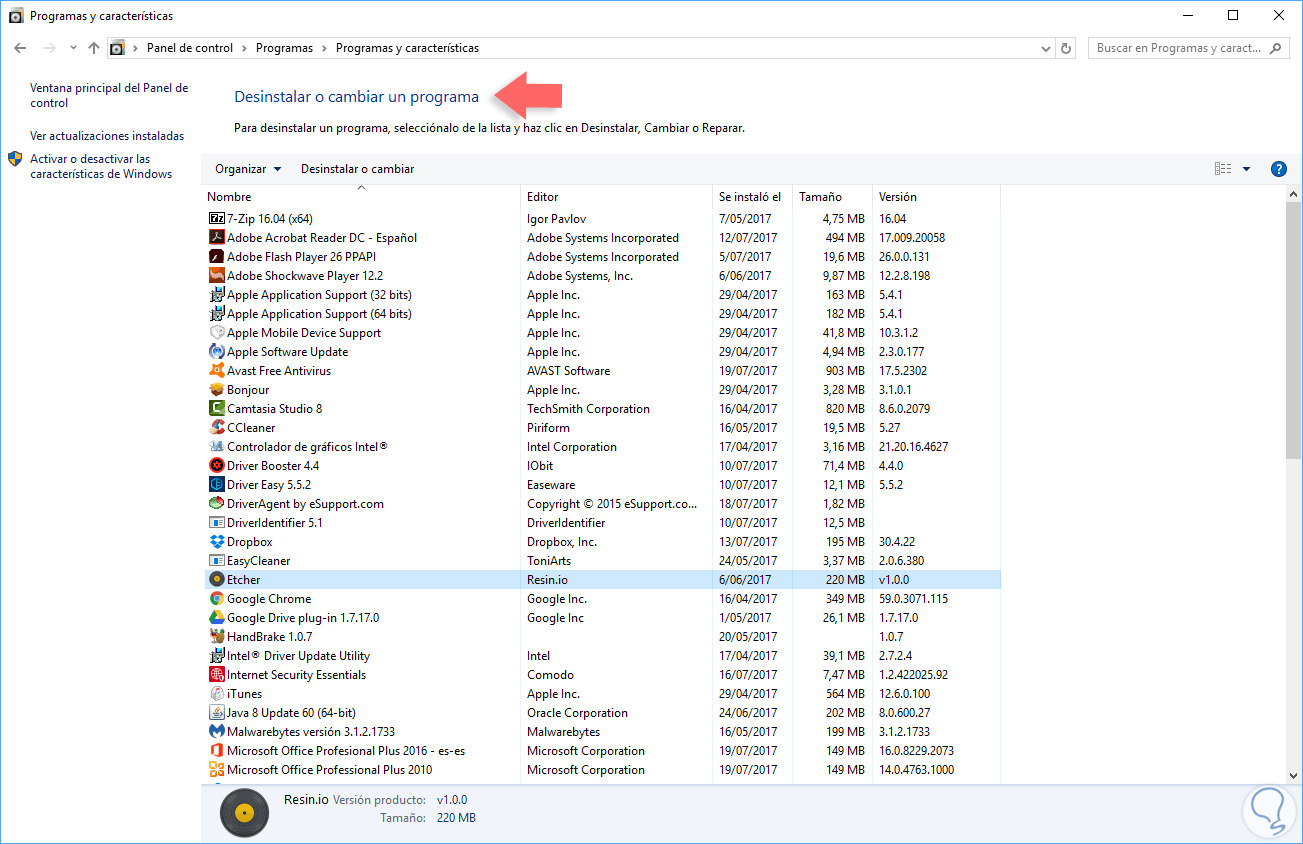Click the Programas breadcrumb
The image size is (1303, 844).
point(284,48)
